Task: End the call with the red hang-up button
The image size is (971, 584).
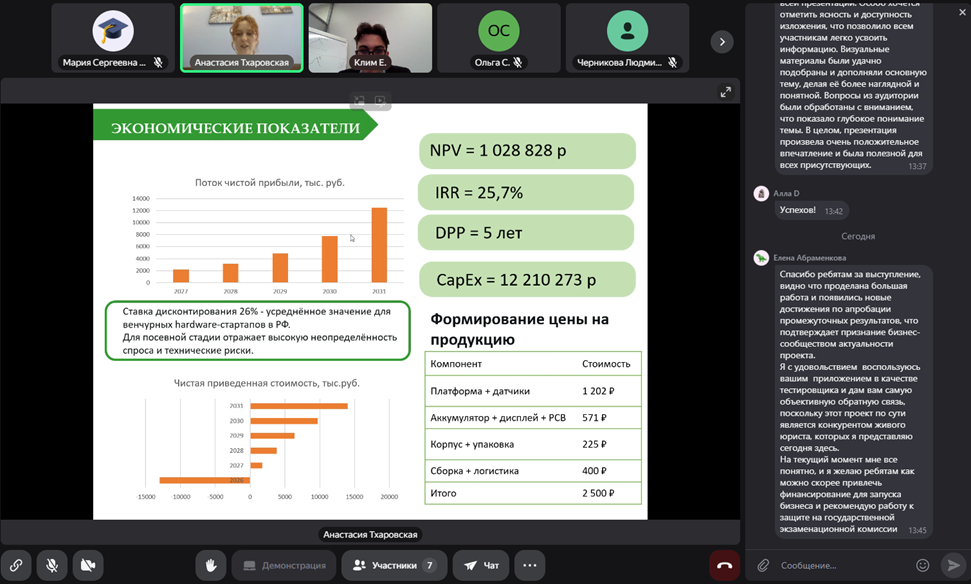Action: pos(724,565)
